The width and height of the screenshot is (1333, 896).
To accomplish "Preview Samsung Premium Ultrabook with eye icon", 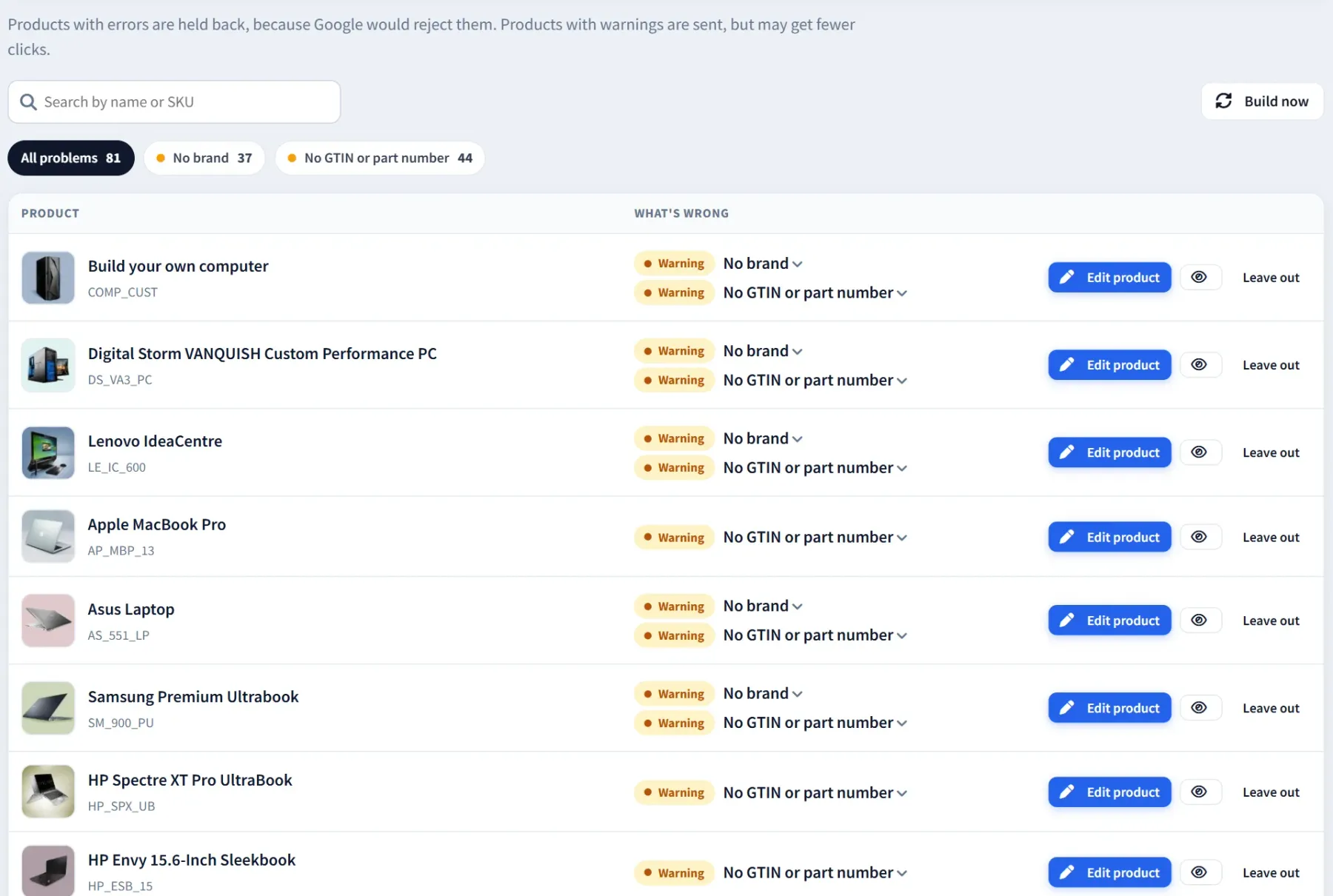I will pyautogui.click(x=1199, y=707).
